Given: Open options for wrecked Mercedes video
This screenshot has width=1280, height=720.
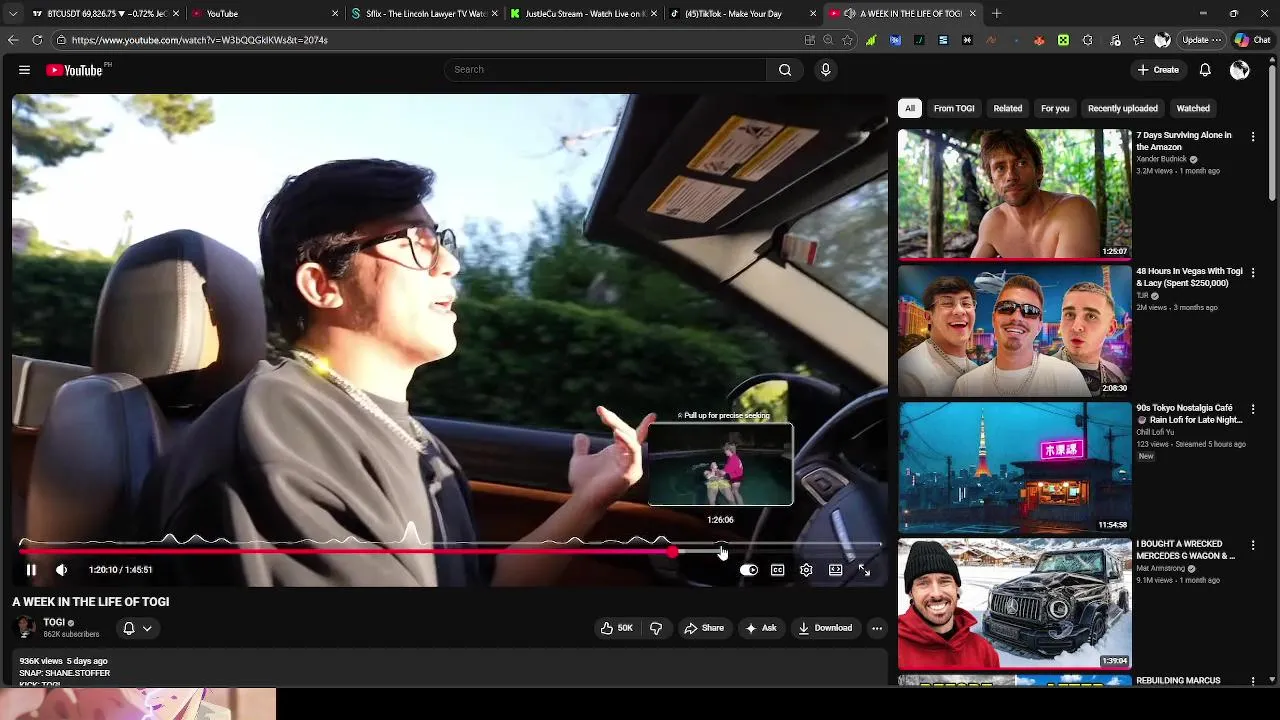Looking at the screenshot, I should [1253, 545].
